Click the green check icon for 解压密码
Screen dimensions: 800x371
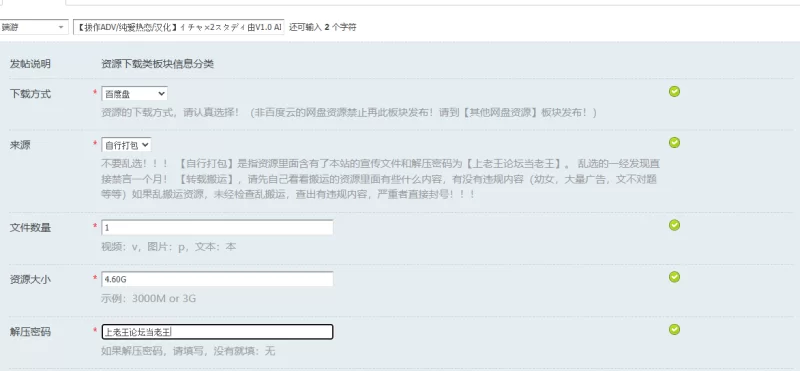click(674, 330)
